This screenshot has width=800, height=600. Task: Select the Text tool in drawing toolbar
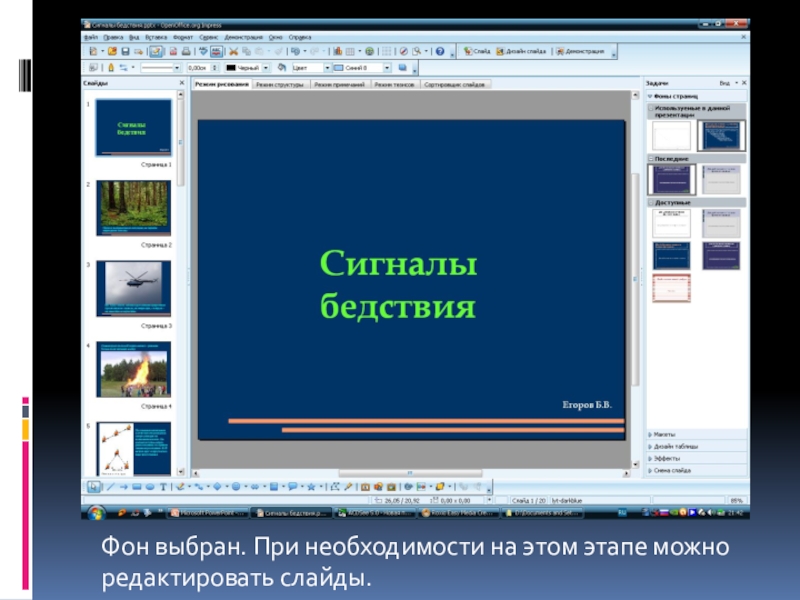[163, 487]
